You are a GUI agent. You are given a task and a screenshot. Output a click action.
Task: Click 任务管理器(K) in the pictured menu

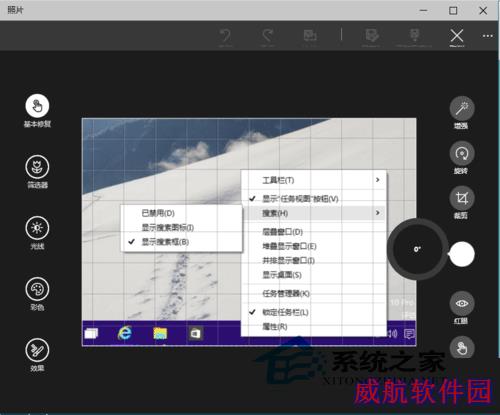click(x=286, y=293)
